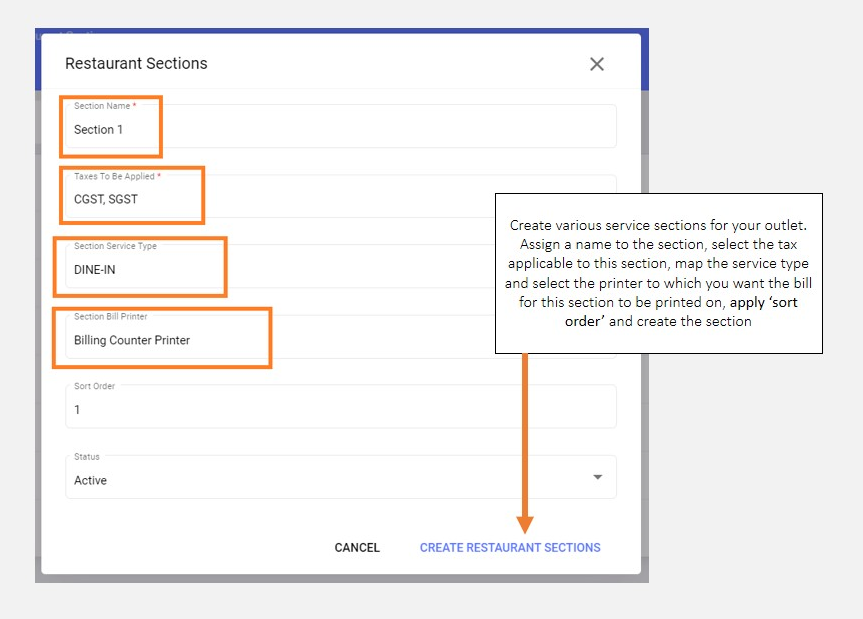The height and width of the screenshot is (619, 863).
Task: Click the 'Taxes To Be Applied *' label
Action: click(x=117, y=176)
